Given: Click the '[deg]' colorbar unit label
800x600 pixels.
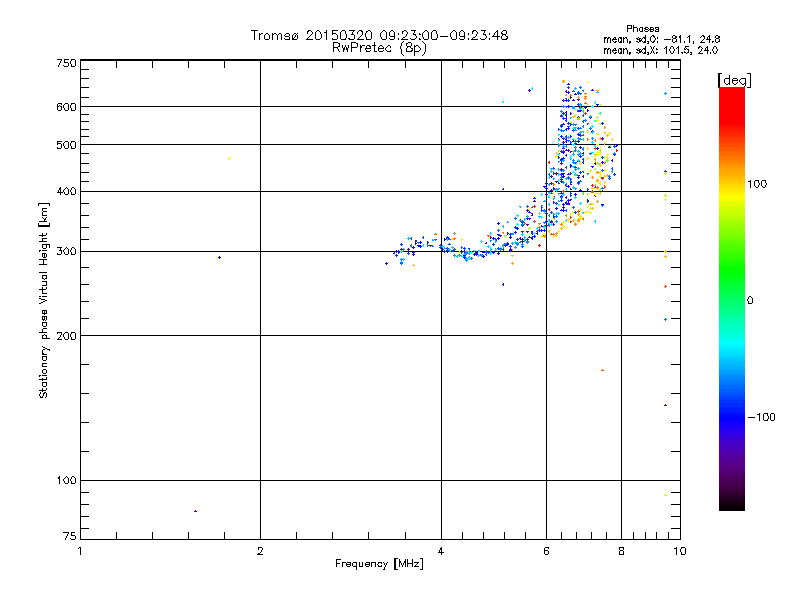Looking at the screenshot, I should pos(734,80).
